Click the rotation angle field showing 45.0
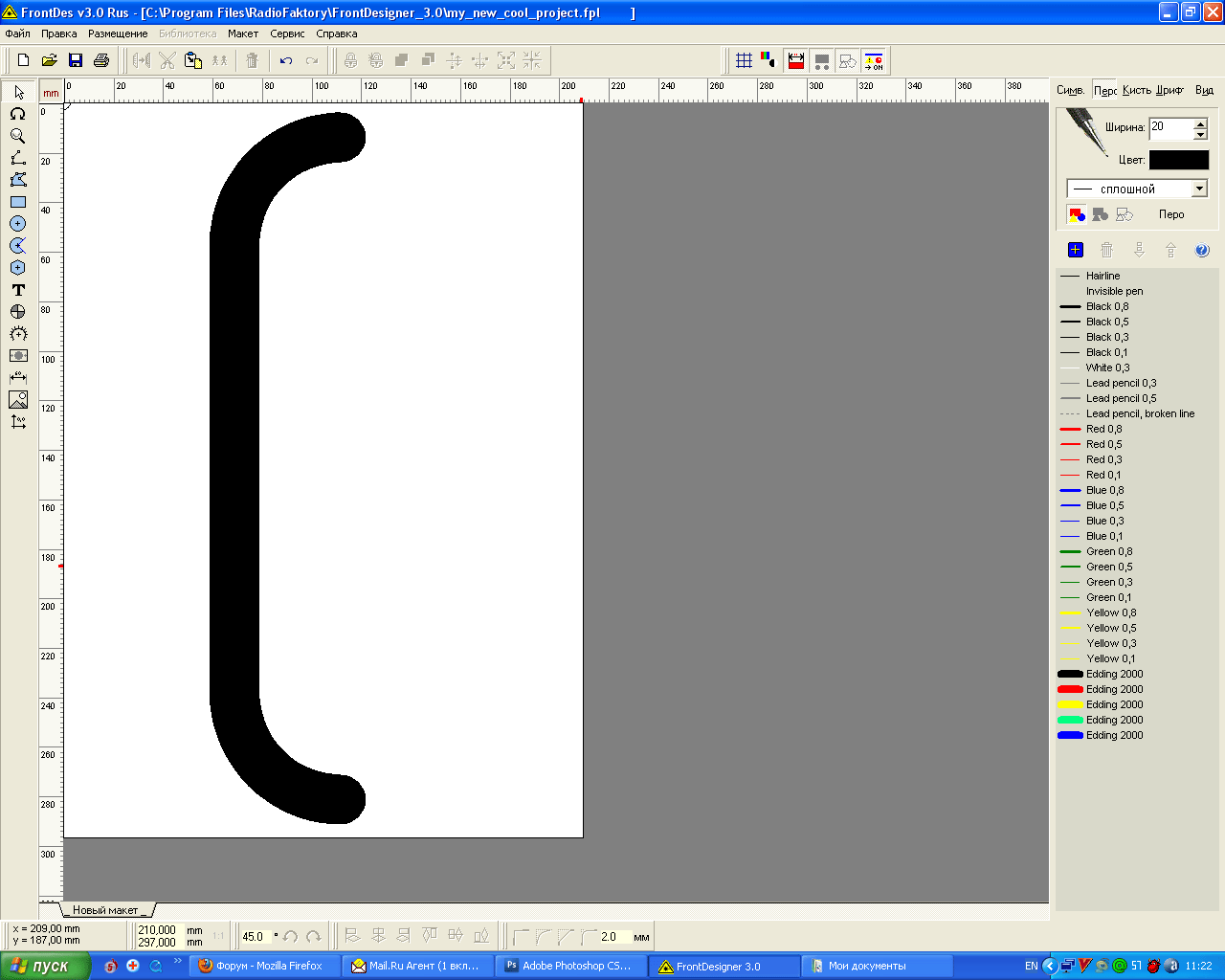Screen dimensions: 1225x980 point(255,937)
